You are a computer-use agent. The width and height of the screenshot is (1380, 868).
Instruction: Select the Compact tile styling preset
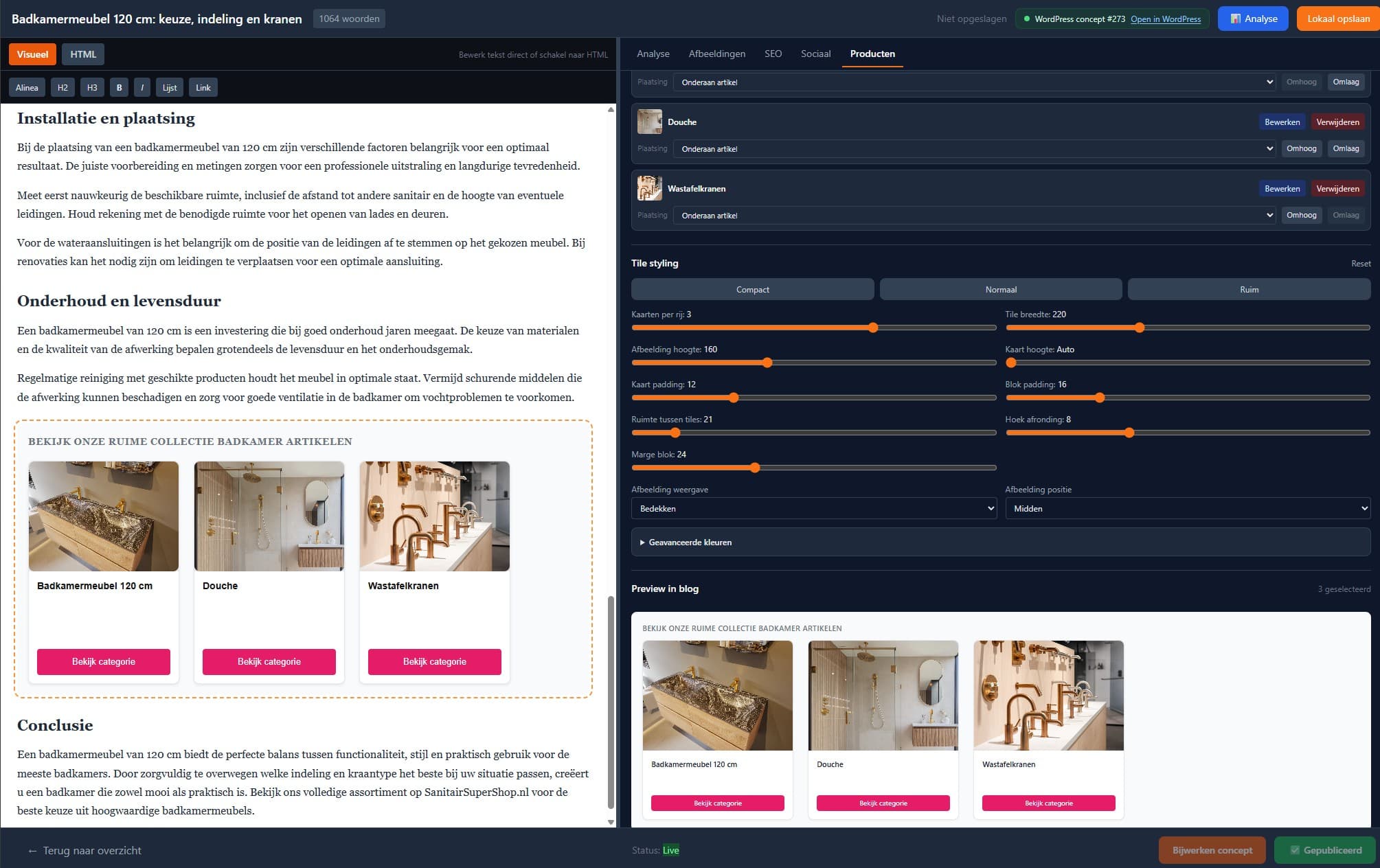[752, 289]
